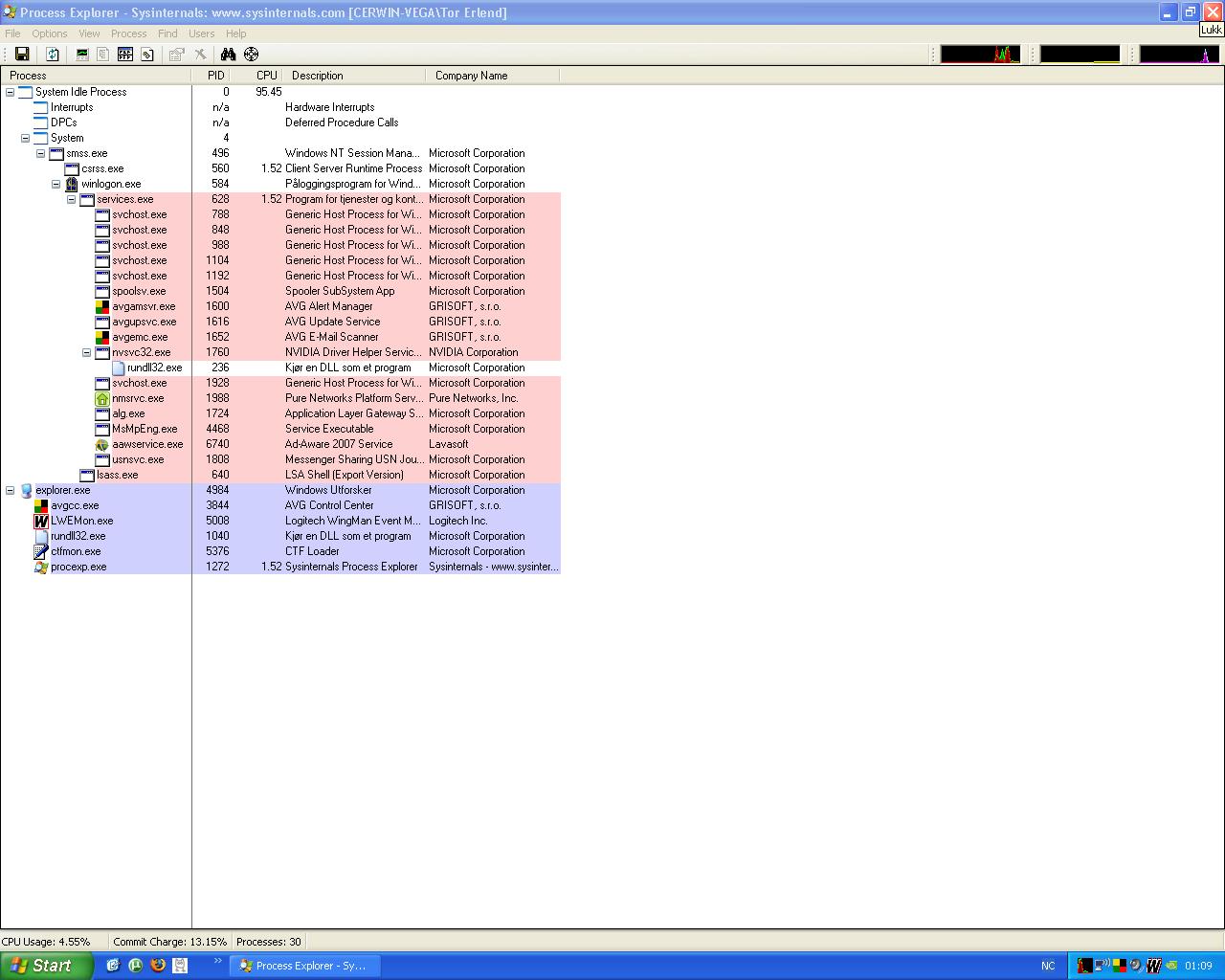Select the Interrupts row

point(280,107)
